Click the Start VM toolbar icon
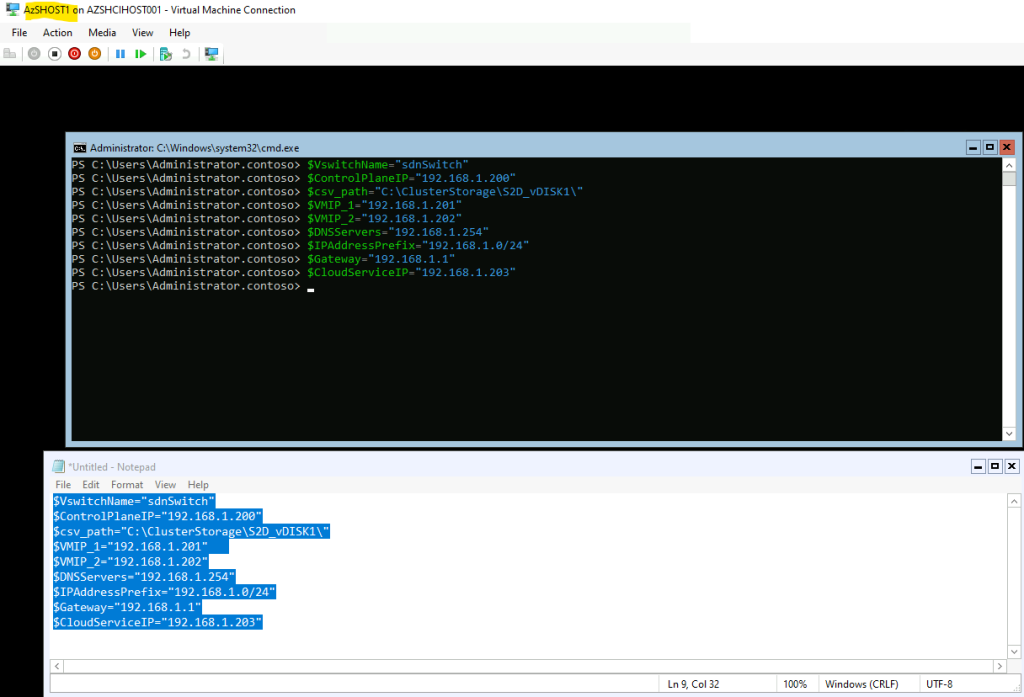 tap(34, 54)
